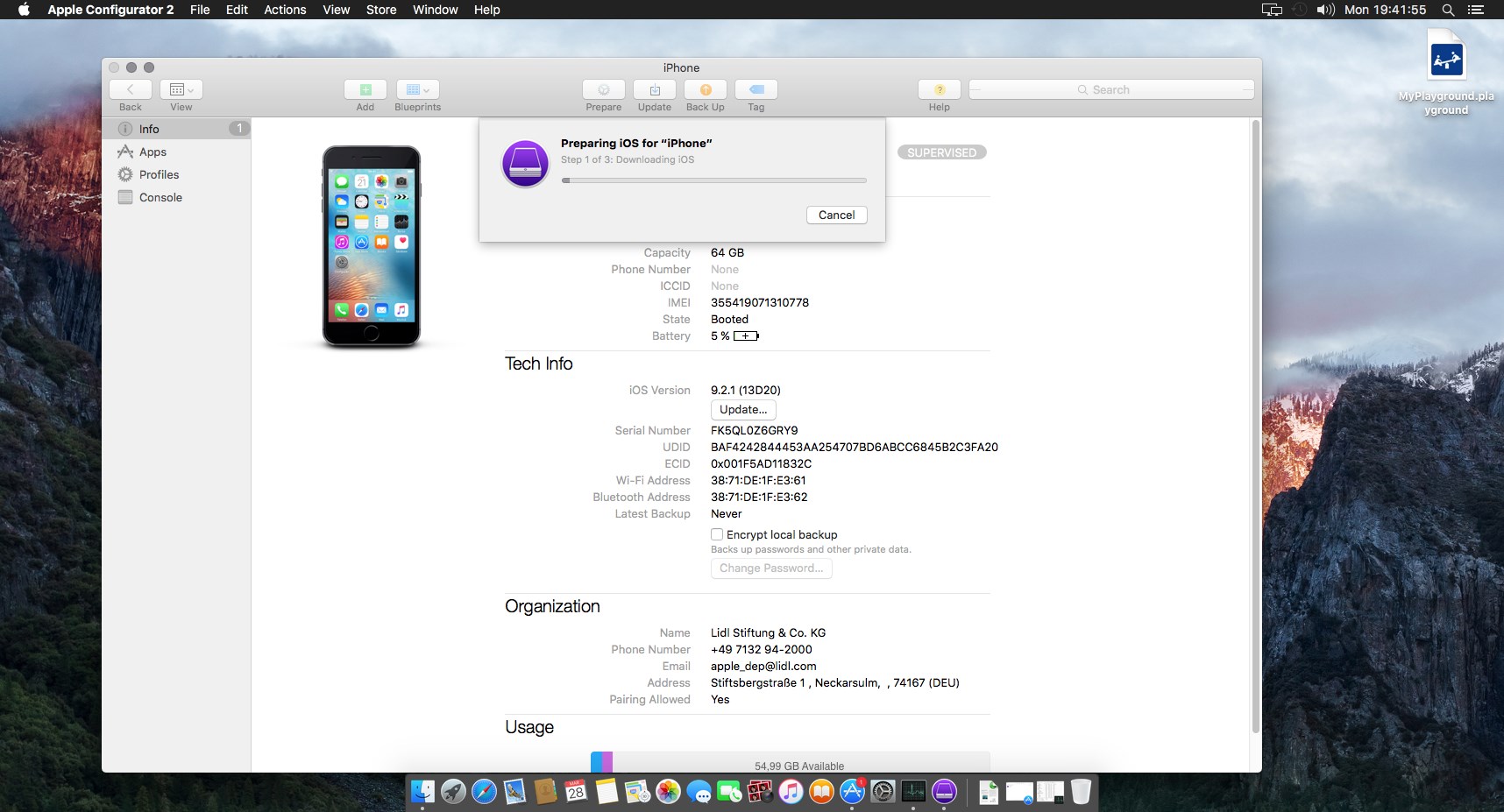Viewport: 1504px width, 812px height.
Task: Open Finder from the Dock
Action: coord(422,792)
